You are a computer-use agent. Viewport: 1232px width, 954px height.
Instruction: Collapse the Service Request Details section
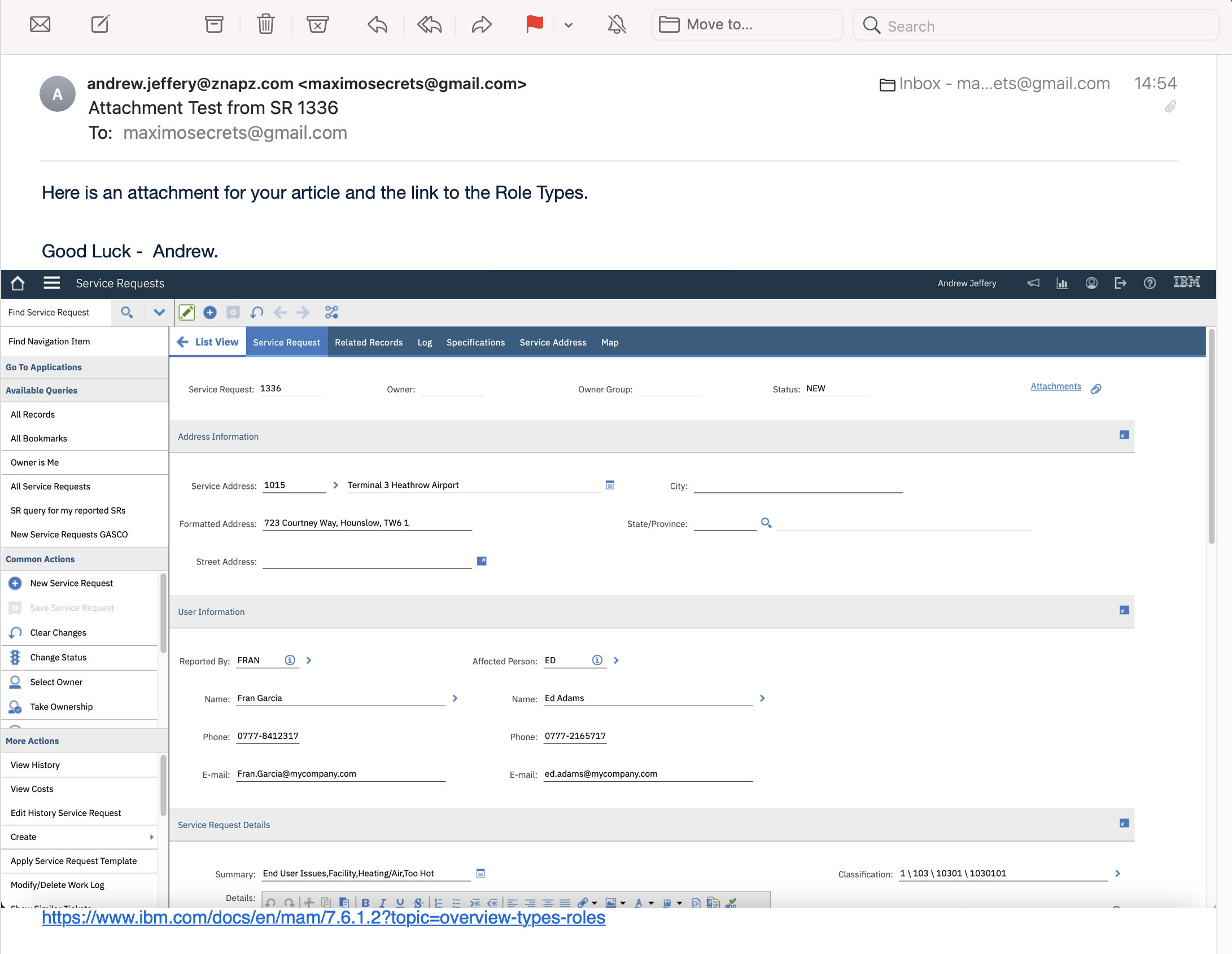[1124, 823]
